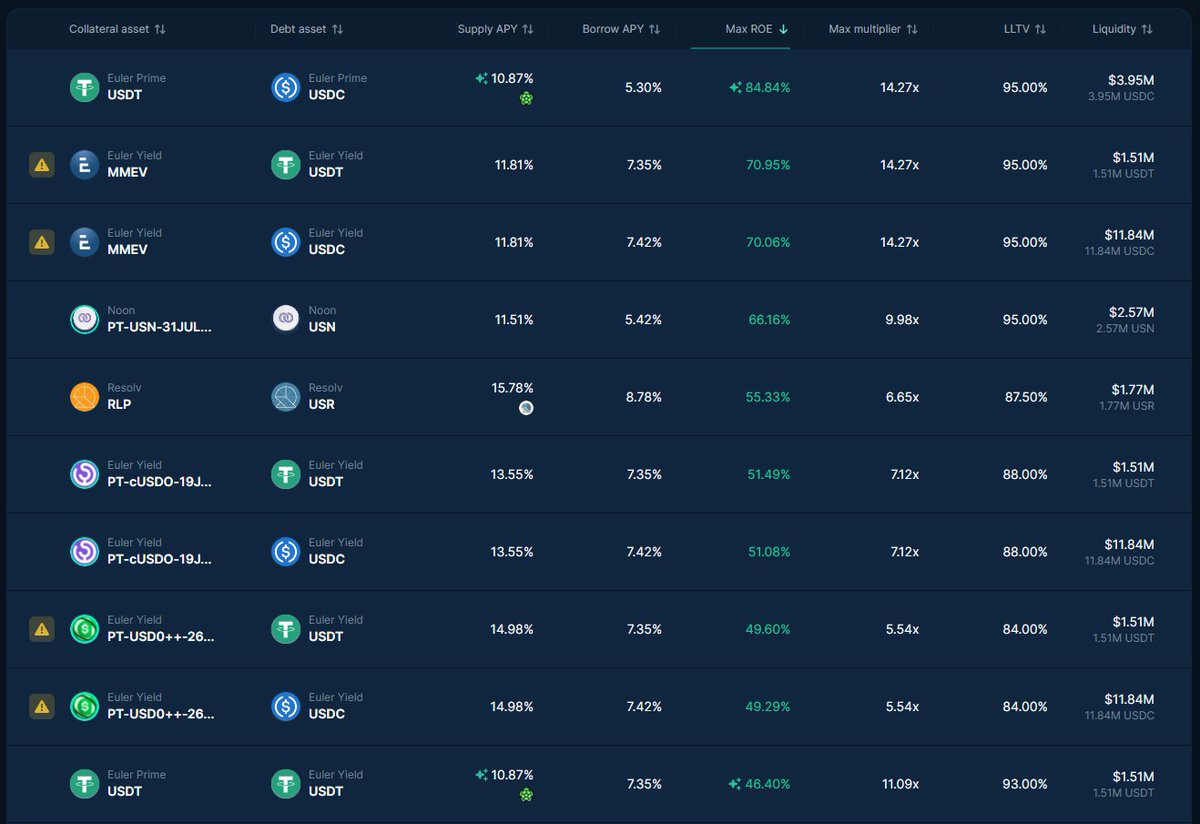
Task: Sort by Max multiplier column arrows
Action: [912, 29]
